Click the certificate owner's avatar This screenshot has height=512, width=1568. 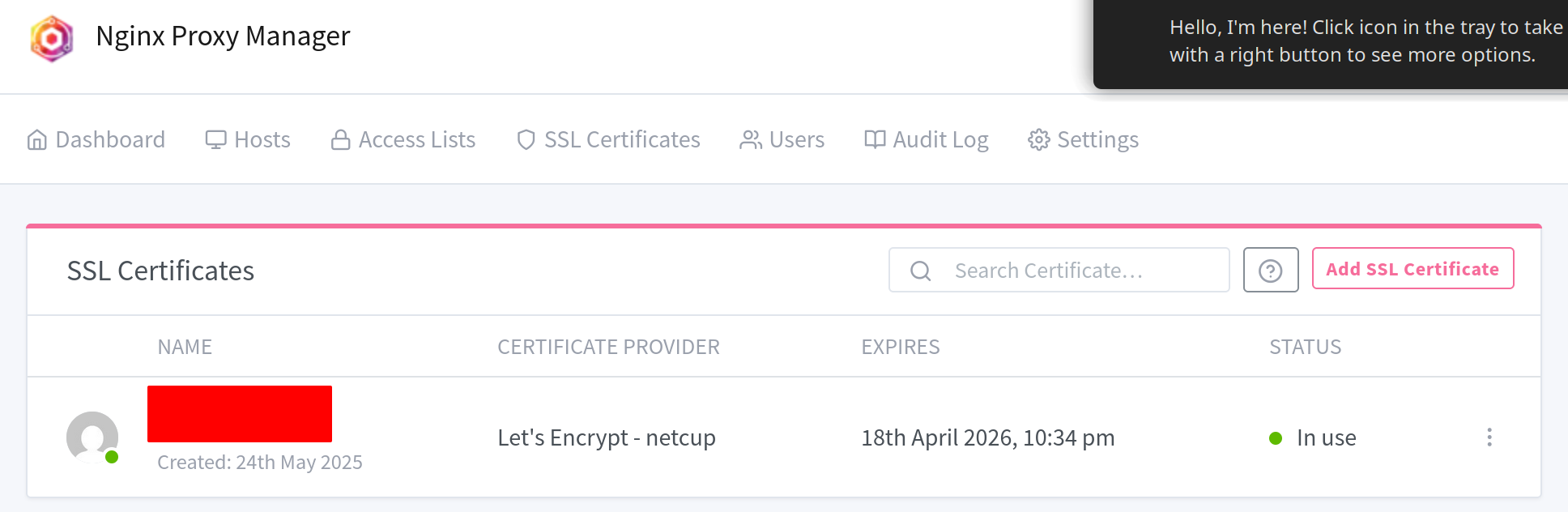tap(92, 437)
